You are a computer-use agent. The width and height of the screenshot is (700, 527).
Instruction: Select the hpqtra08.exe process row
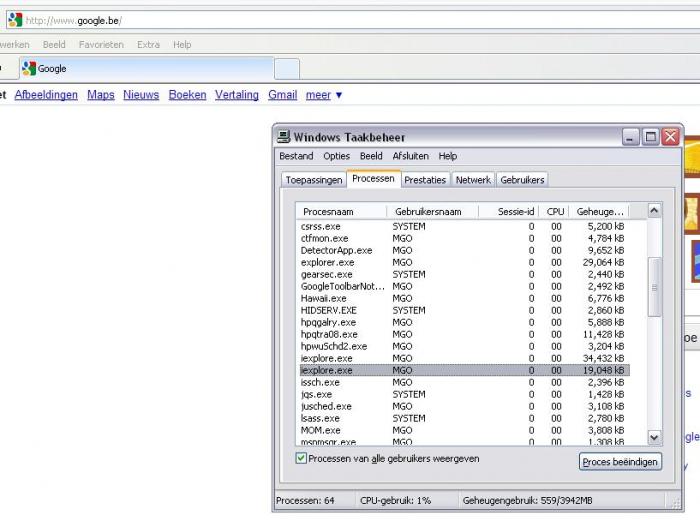[465, 335]
